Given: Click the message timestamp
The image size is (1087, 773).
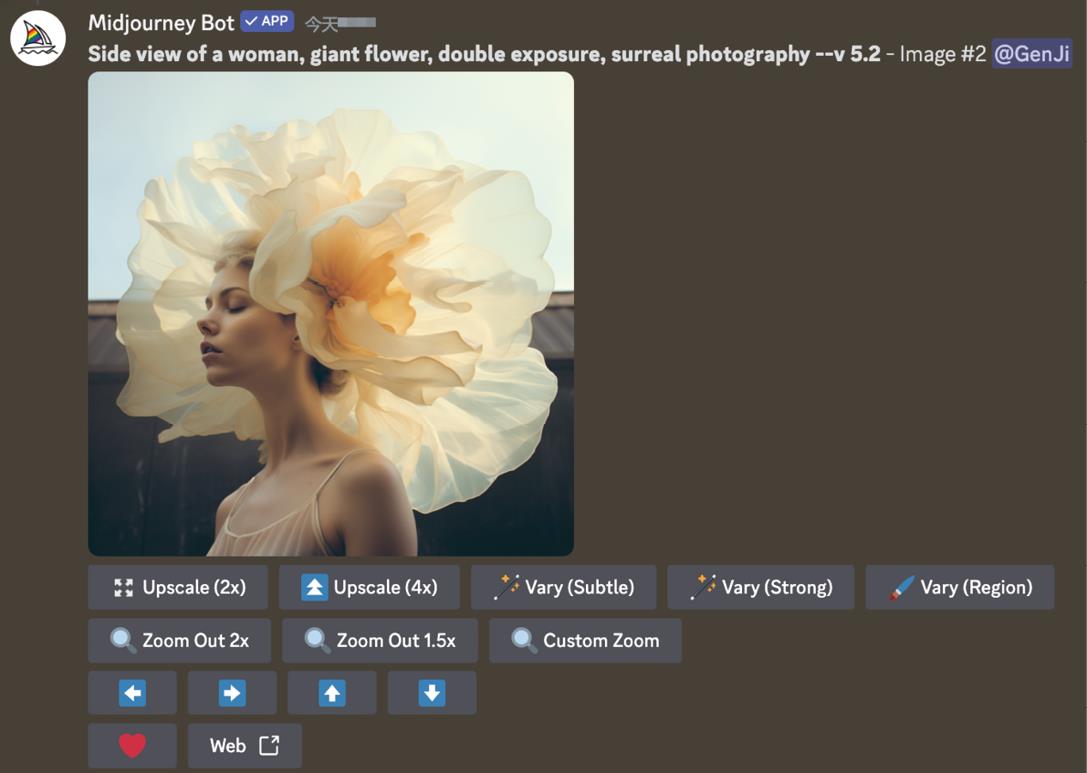Looking at the screenshot, I should pos(340,23).
